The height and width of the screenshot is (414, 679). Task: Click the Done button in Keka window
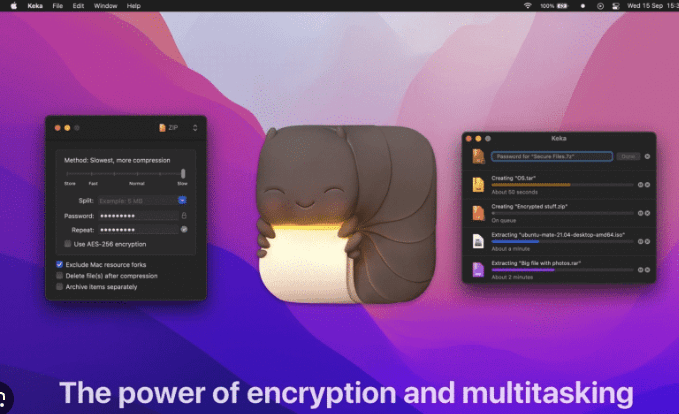[x=628, y=156]
